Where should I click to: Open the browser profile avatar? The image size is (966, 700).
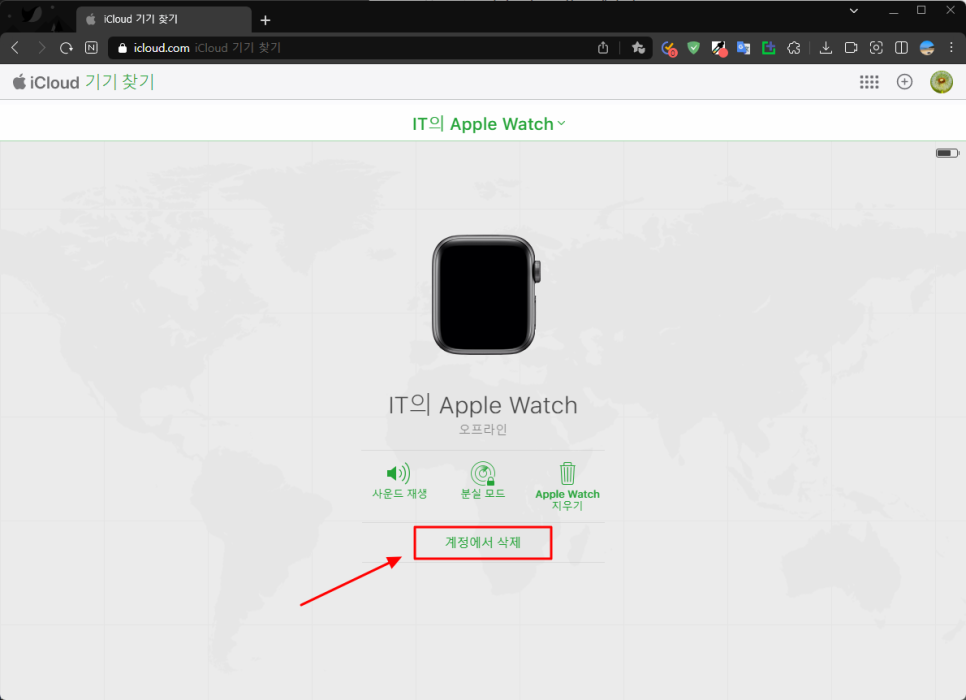pyautogui.click(x=927, y=47)
